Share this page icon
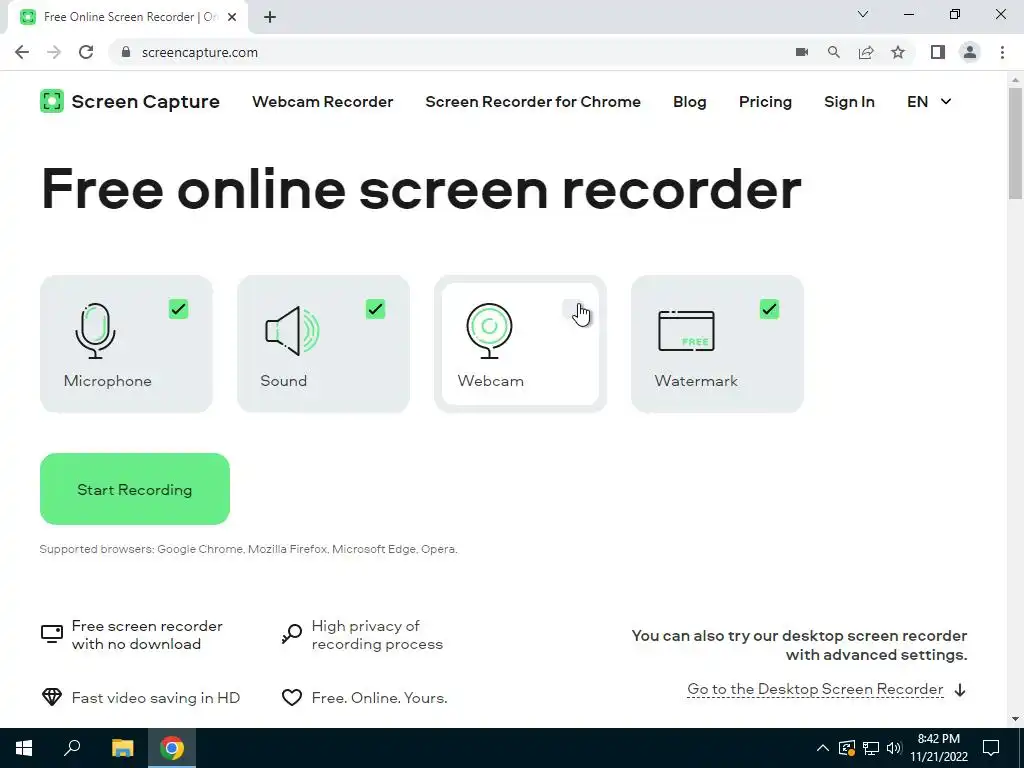 click(x=866, y=52)
